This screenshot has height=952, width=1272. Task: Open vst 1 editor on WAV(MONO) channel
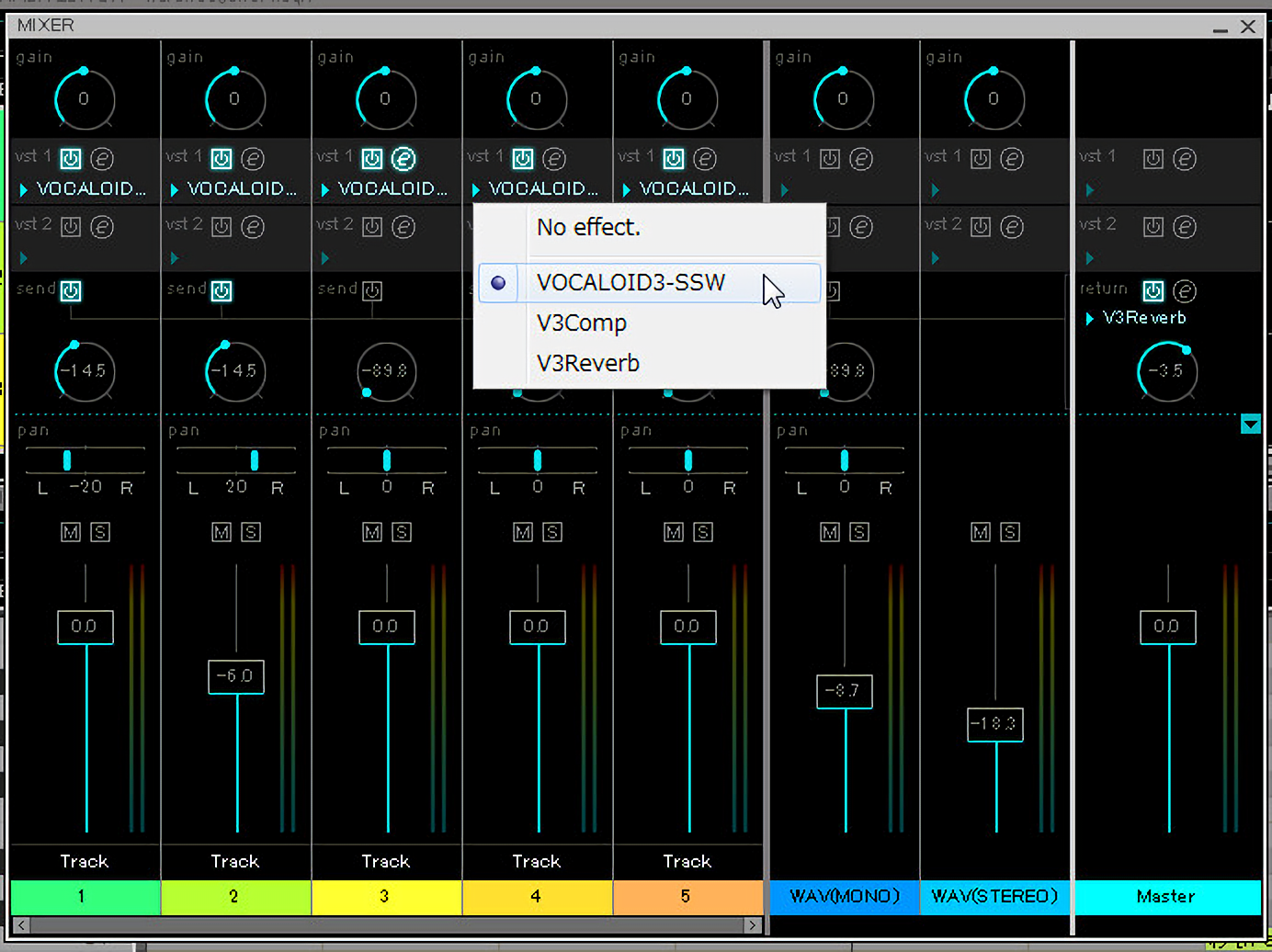(861, 159)
